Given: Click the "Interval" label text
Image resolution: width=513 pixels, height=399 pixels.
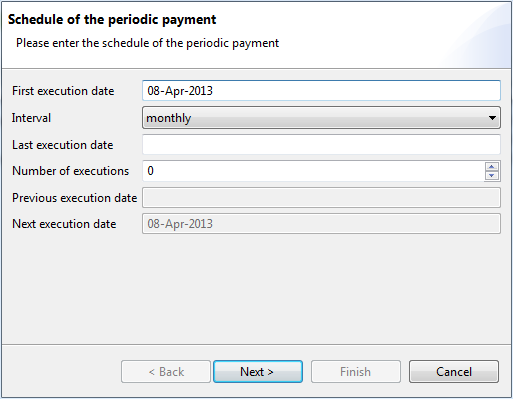Looking at the screenshot, I should [x=31, y=118].
